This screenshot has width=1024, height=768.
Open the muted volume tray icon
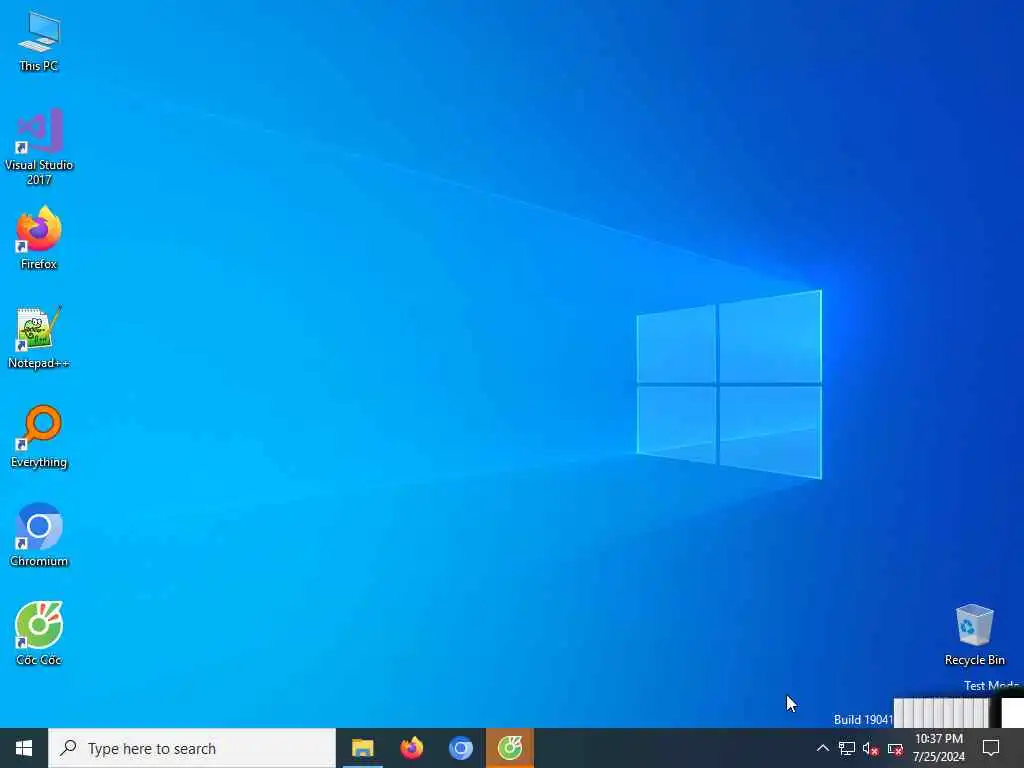(x=871, y=748)
